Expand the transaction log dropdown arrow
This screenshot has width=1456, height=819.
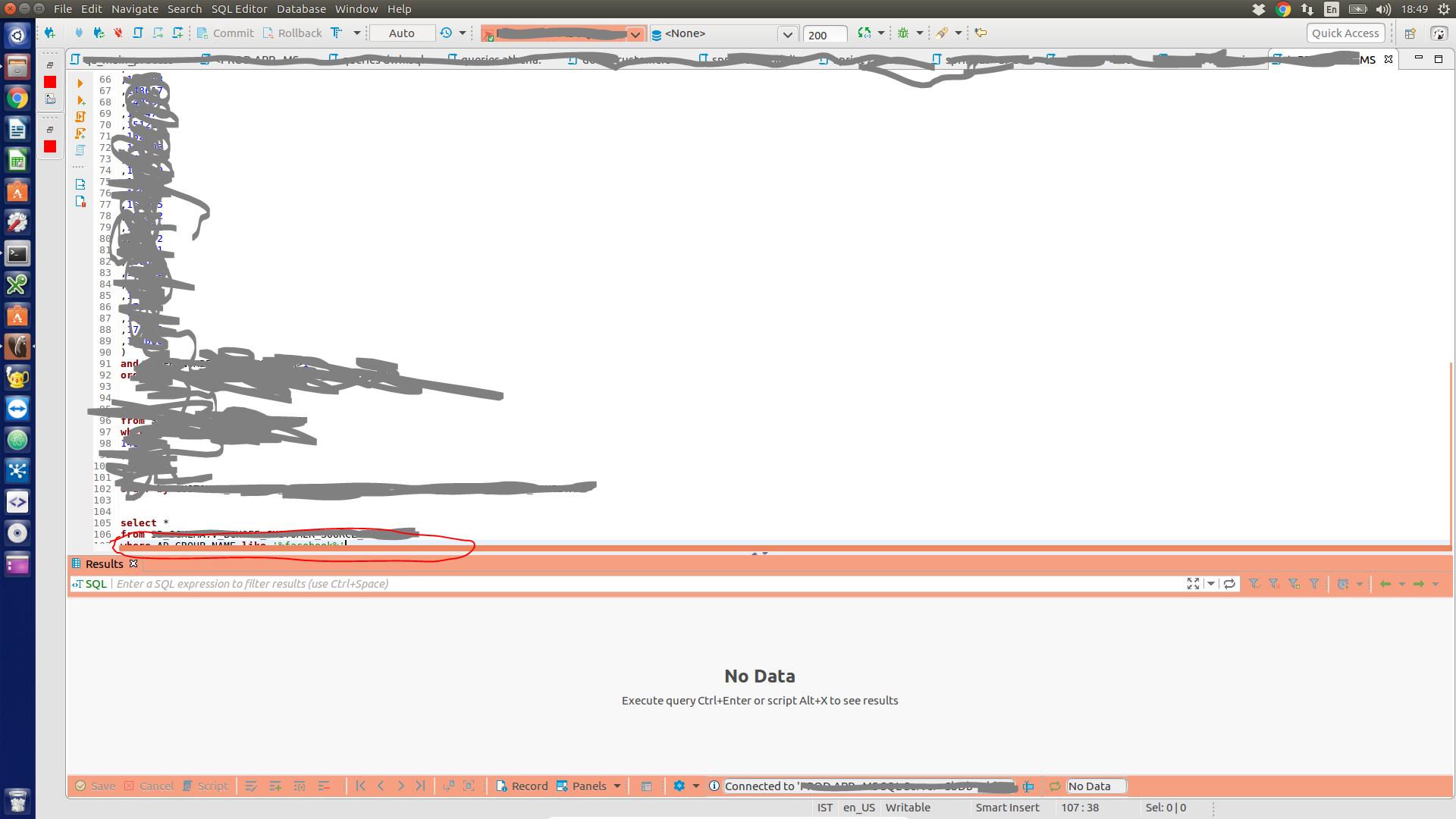pos(463,33)
